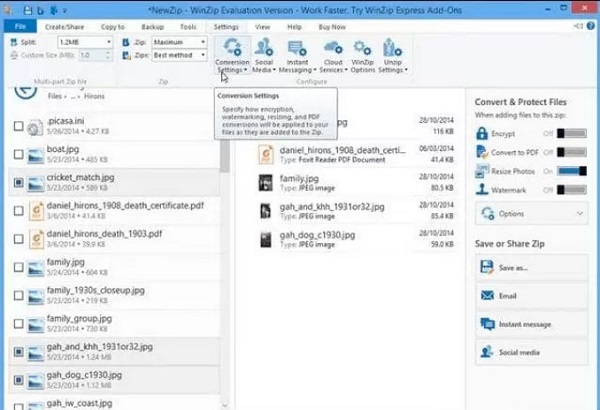Click the Social media share button
Screen dimensions: 600x410
tap(532, 352)
